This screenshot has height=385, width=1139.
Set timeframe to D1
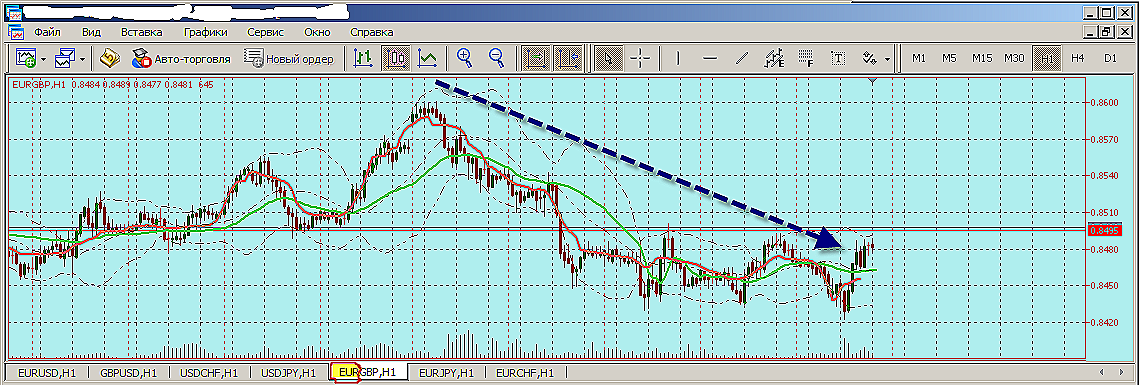click(x=1110, y=59)
